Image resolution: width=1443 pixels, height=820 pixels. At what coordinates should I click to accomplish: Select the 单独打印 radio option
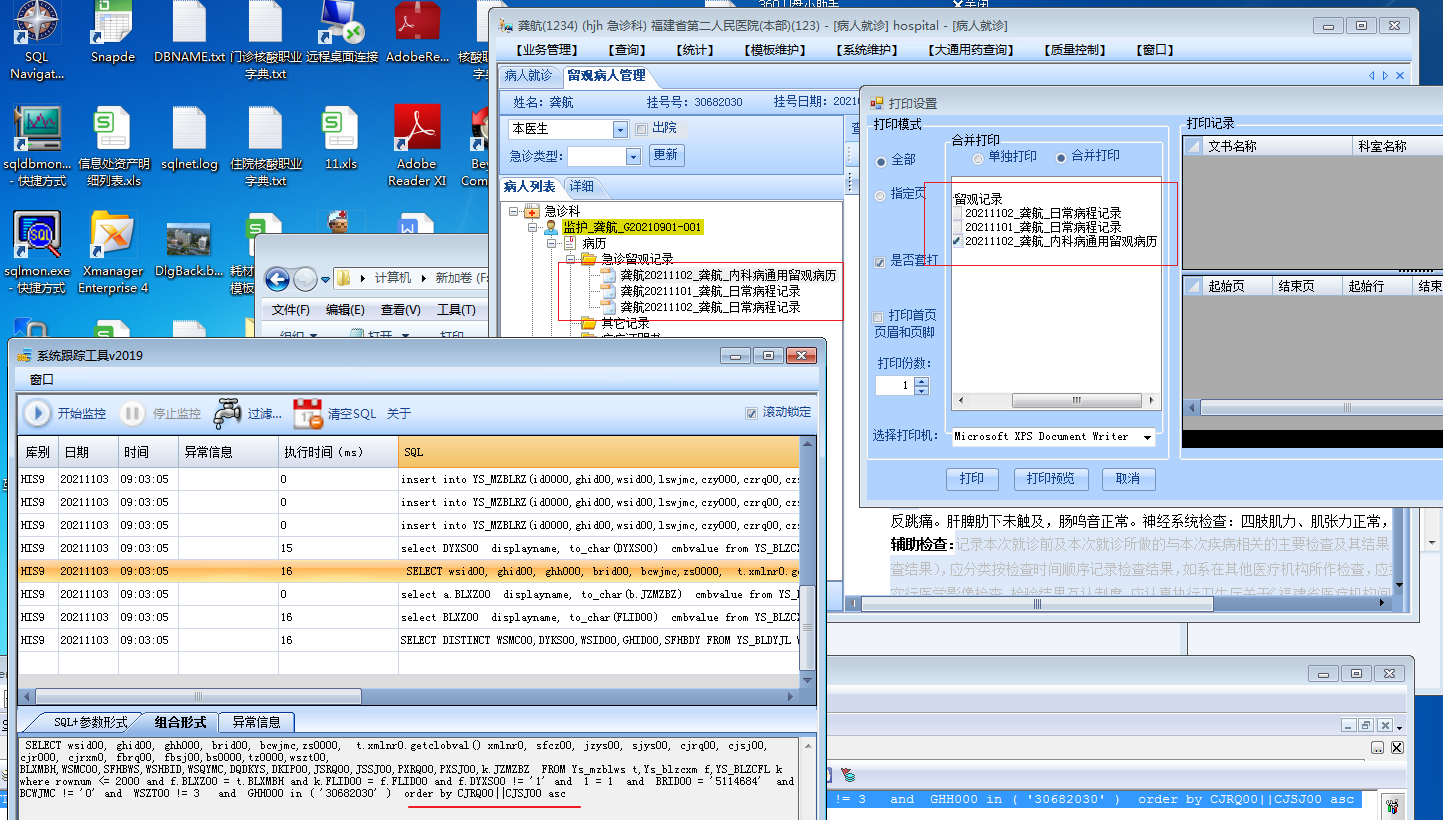979,158
